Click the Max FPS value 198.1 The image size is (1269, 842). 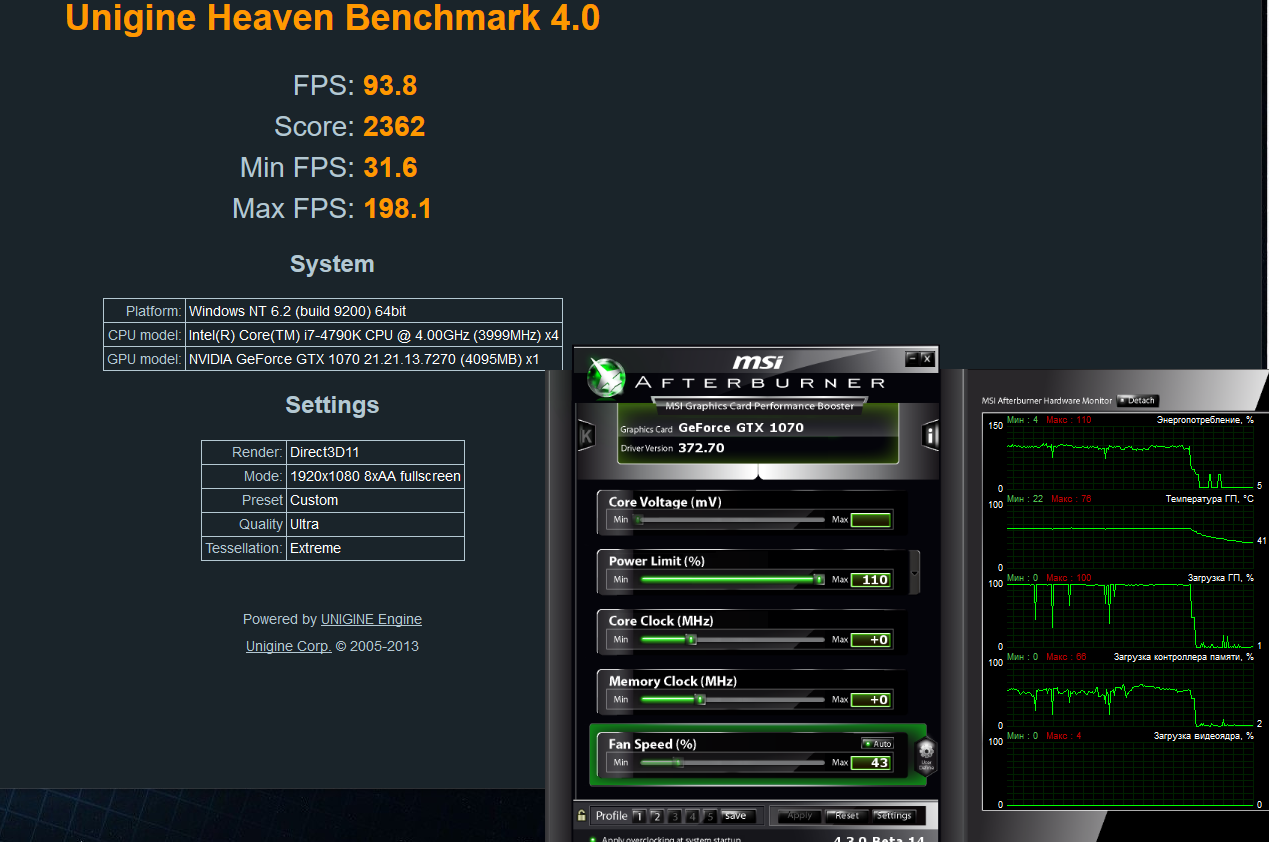pos(398,209)
